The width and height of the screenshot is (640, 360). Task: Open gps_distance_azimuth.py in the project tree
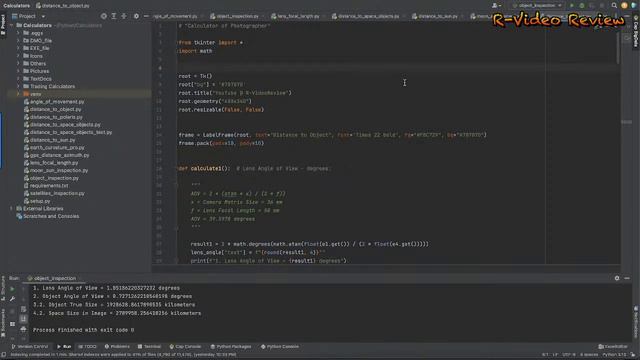[x=57, y=155]
